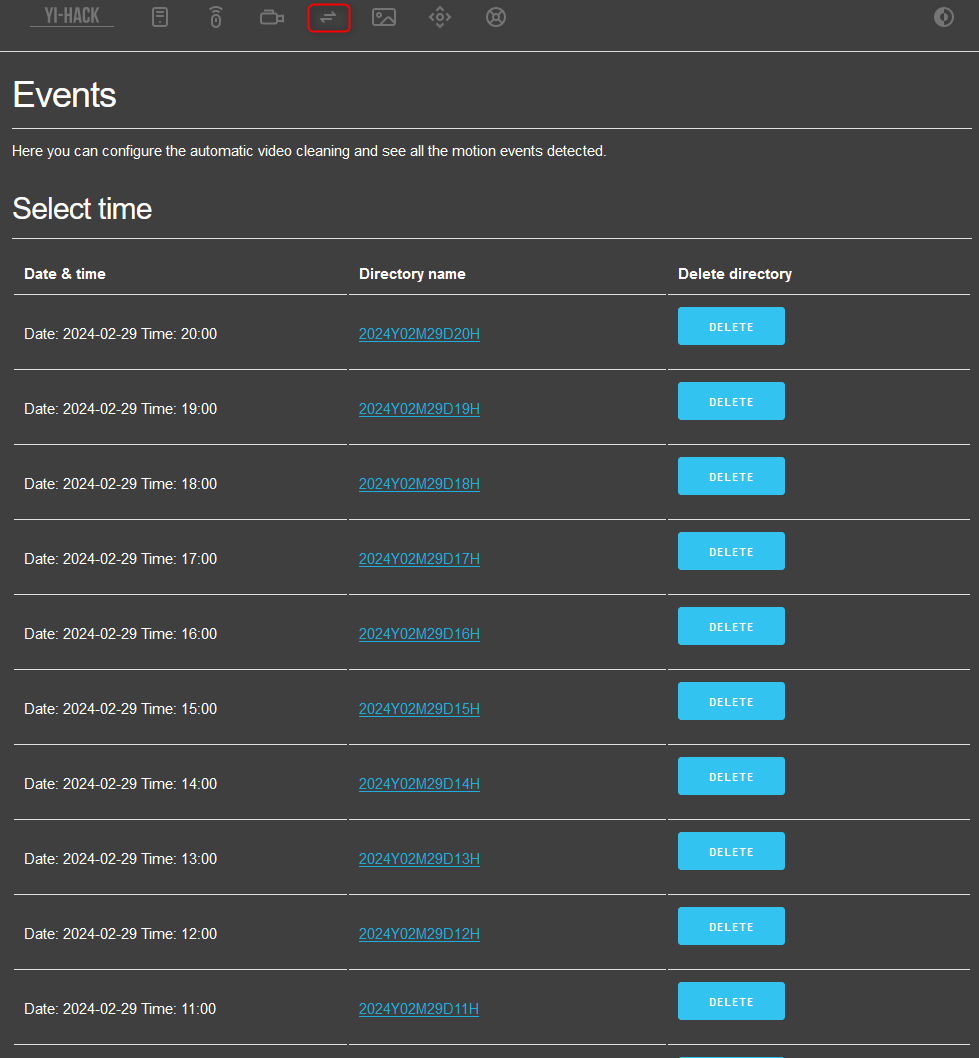
Task: Open the remote control icon in navbar
Action: 216,17
